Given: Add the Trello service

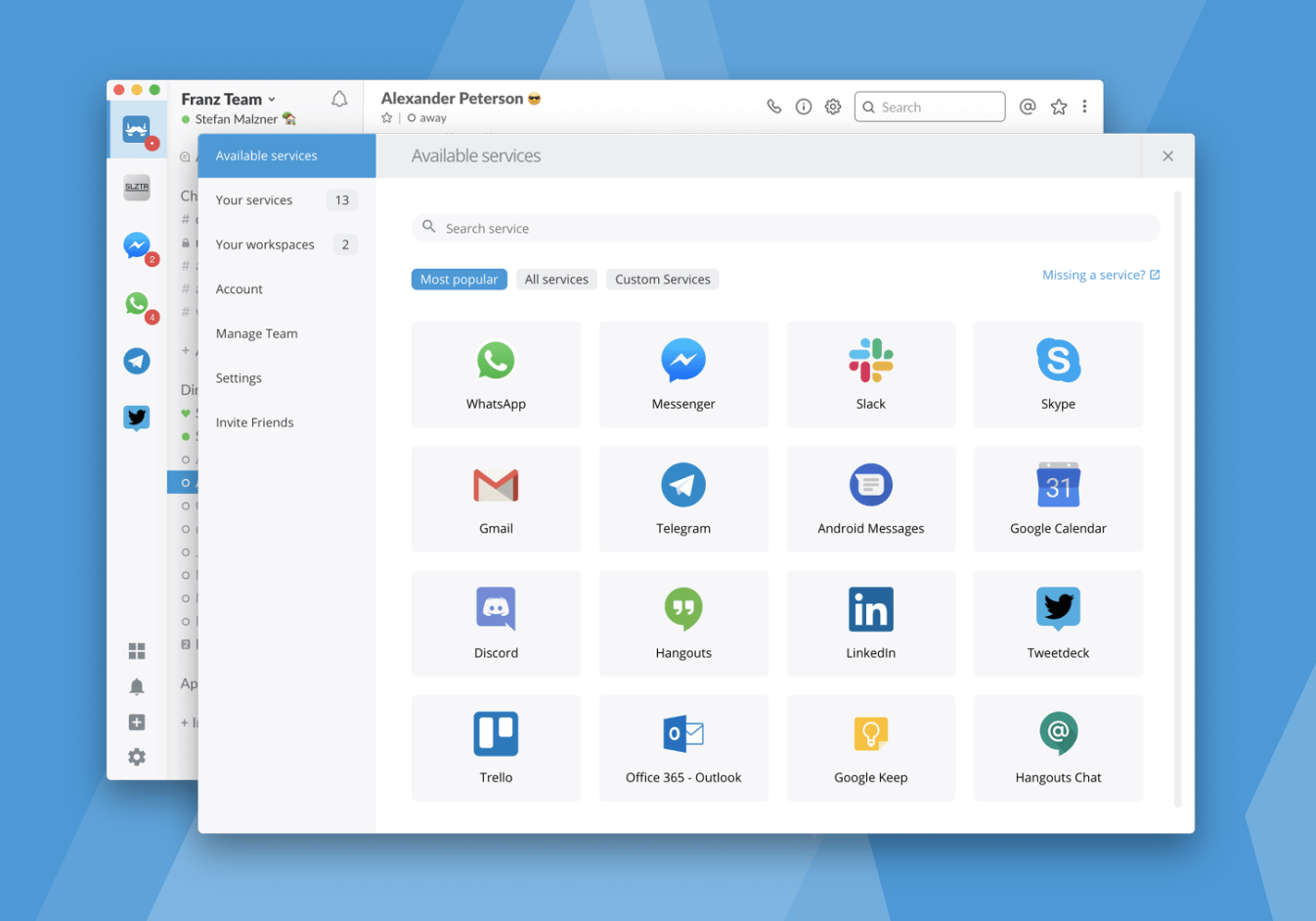Looking at the screenshot, I should 496,748.
